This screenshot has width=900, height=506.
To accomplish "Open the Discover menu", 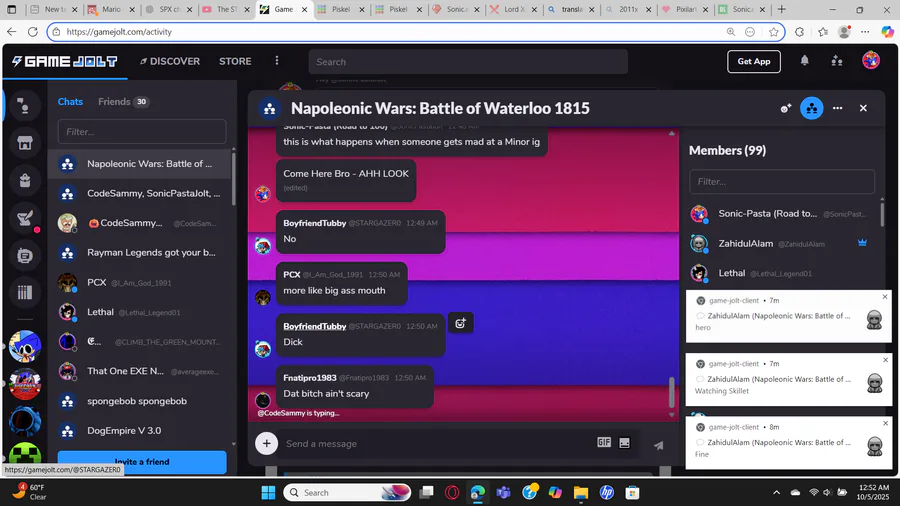I will [170, 61].
